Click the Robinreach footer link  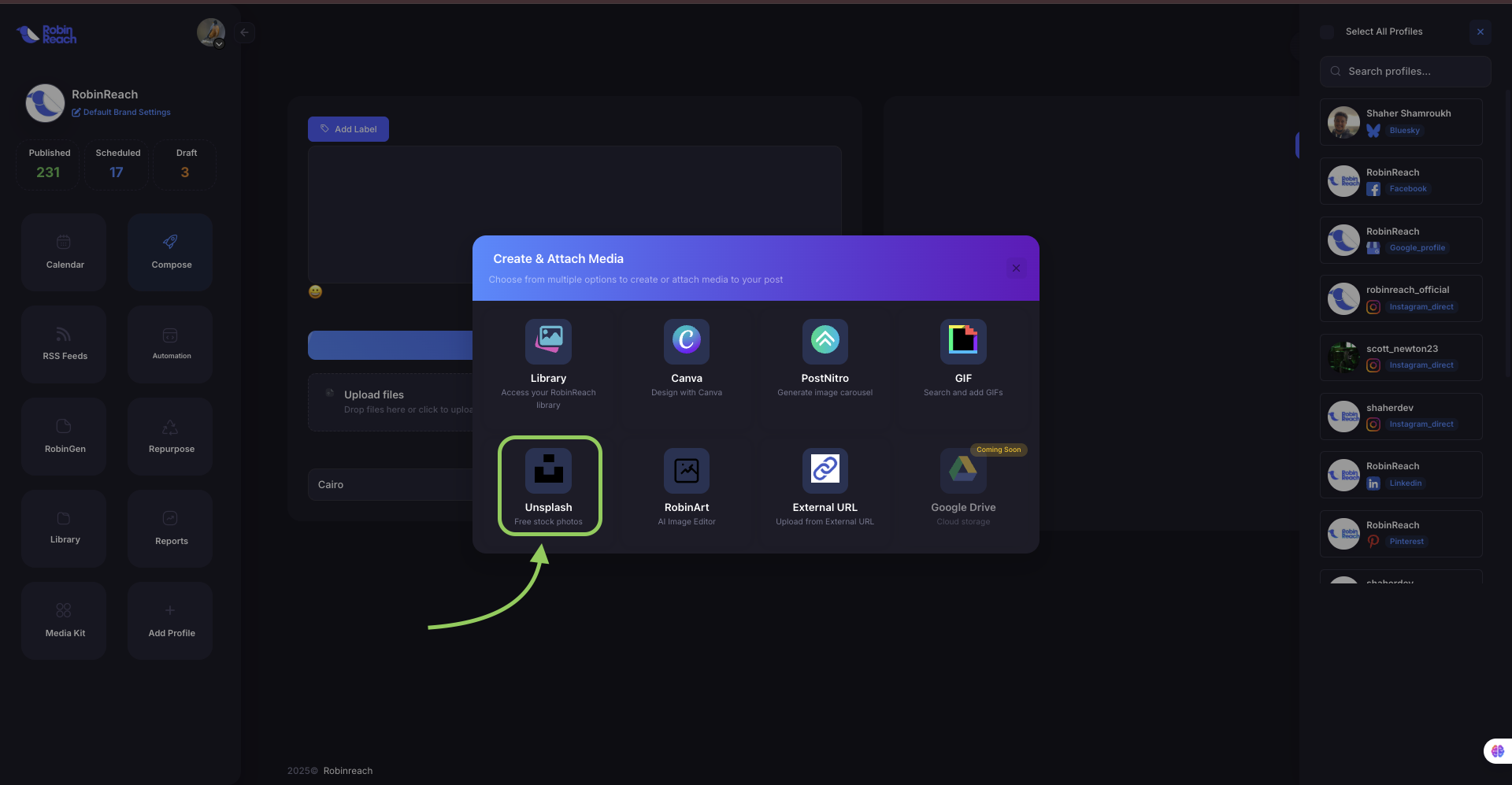[x=348, y=771]
